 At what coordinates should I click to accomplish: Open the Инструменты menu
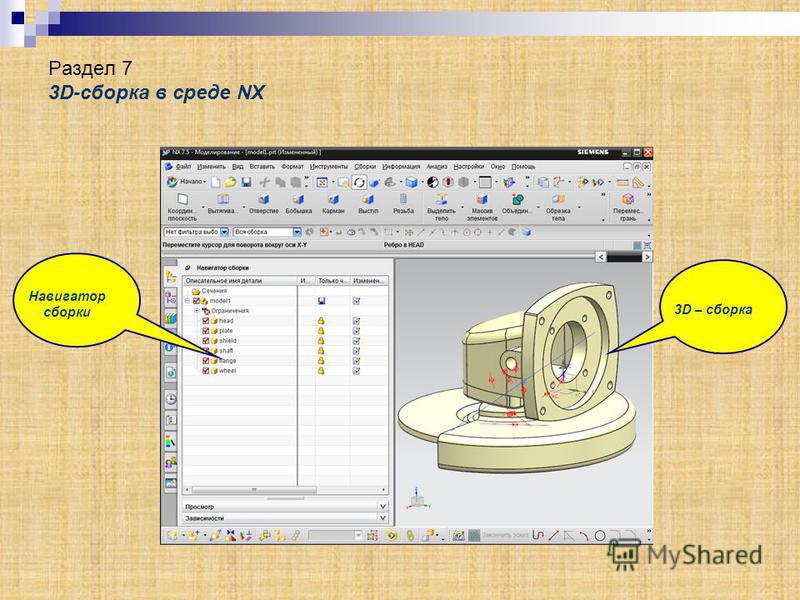pos(329,167)
